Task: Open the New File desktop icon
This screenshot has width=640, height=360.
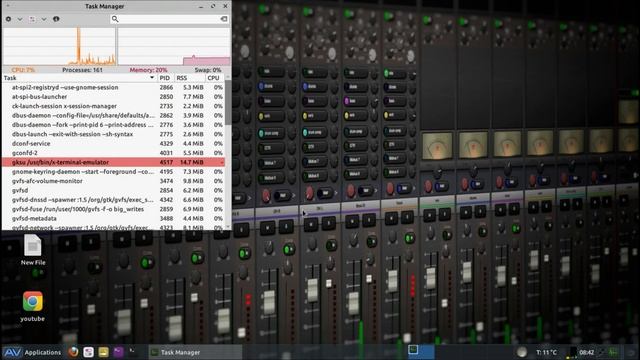Action: [x=33, y=250]
